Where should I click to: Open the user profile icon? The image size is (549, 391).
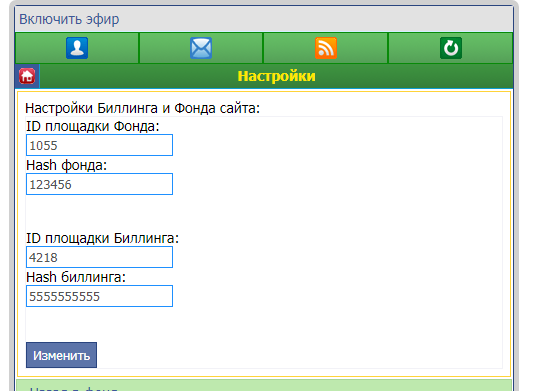(77, 48)
